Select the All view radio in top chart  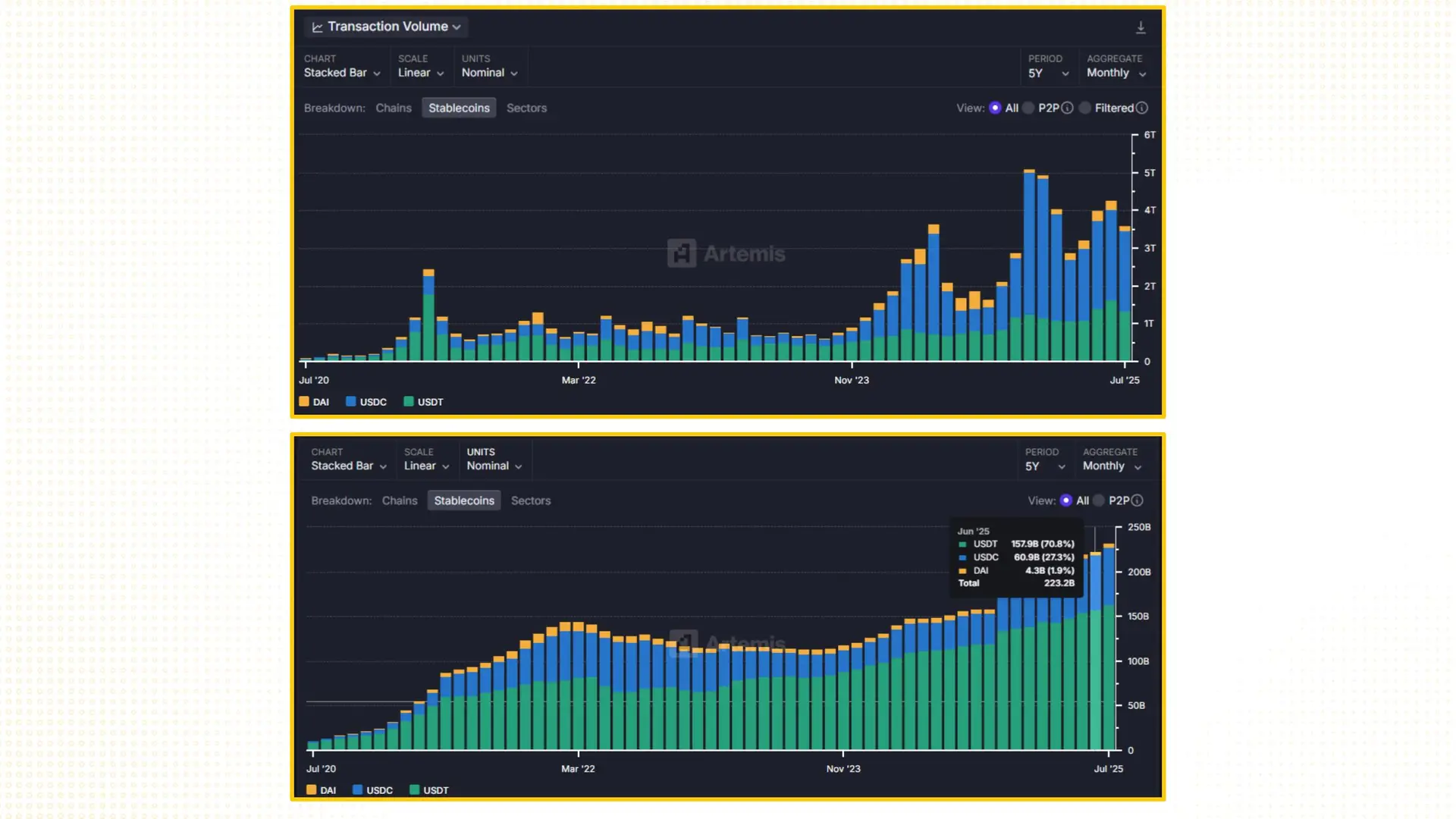pyautogui.click(x=995, y=108)
